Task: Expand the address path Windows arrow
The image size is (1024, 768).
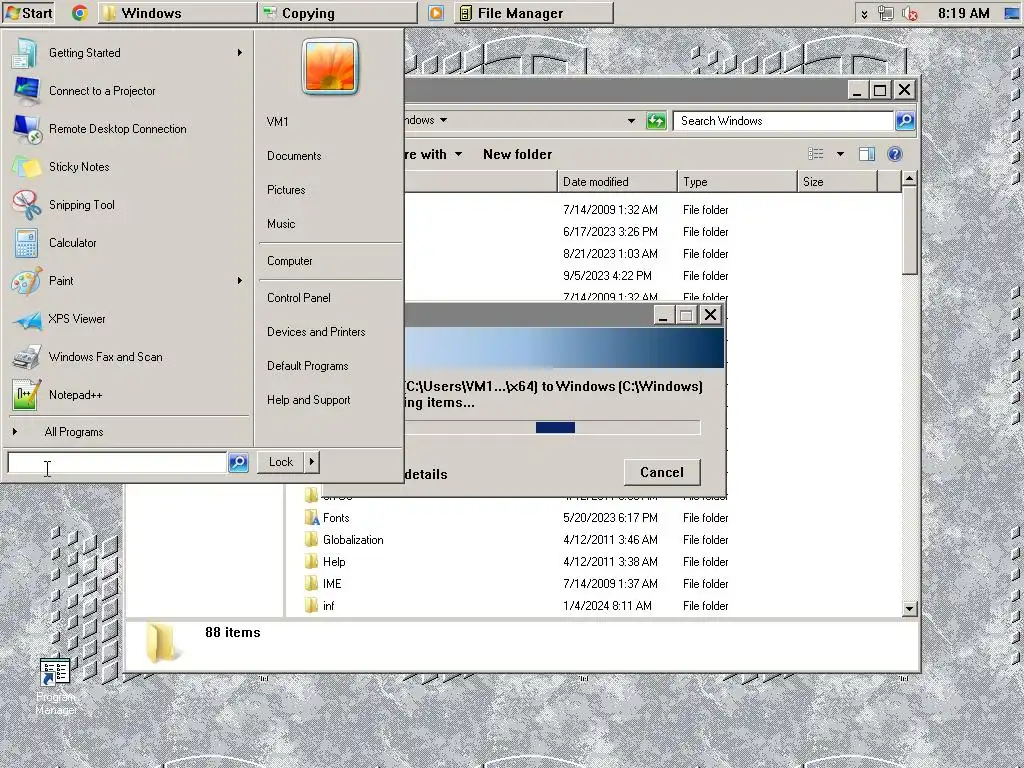Action: (443, 120)
